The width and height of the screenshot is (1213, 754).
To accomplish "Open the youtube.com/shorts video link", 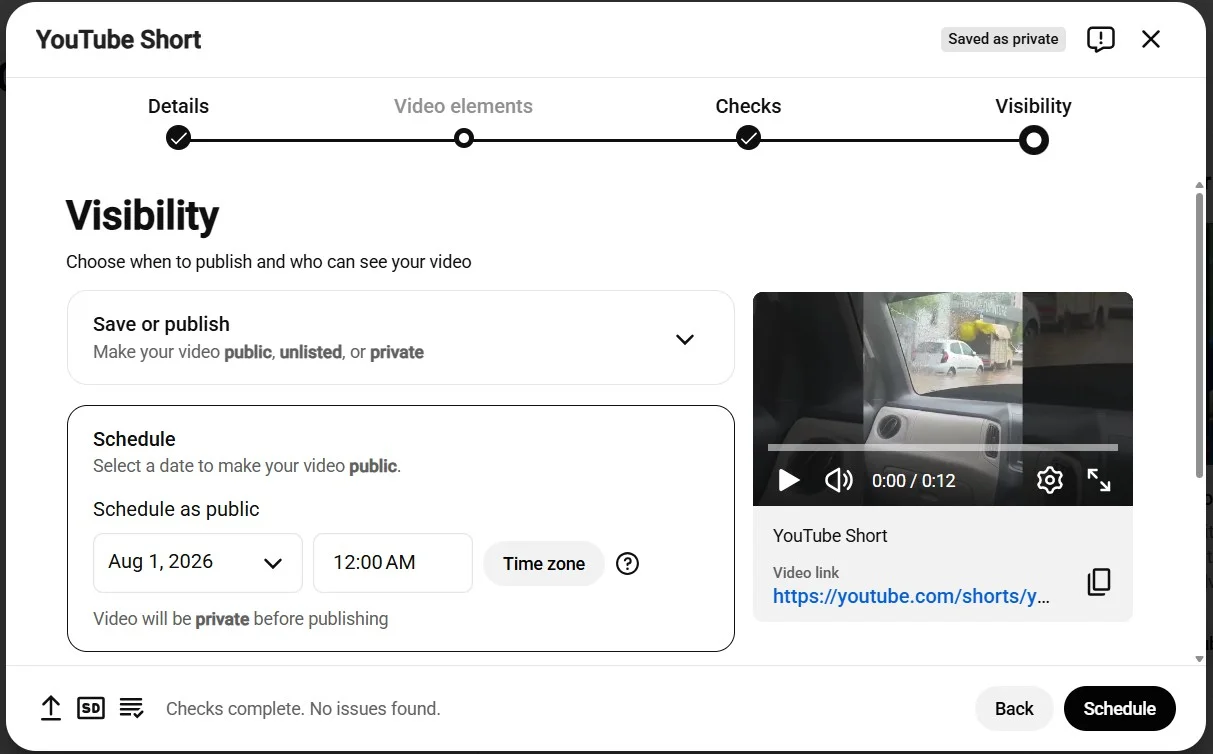I will click(x=911, y=596).
